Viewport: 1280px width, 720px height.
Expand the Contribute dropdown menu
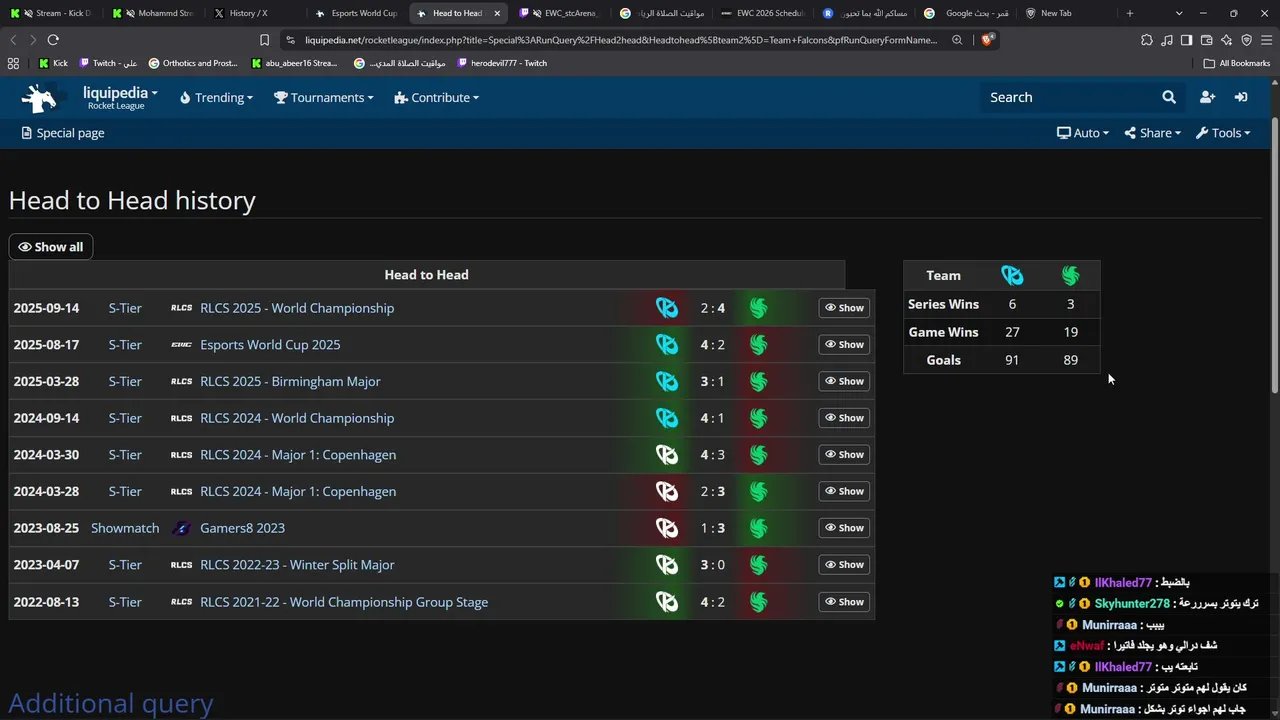point(437,97)
